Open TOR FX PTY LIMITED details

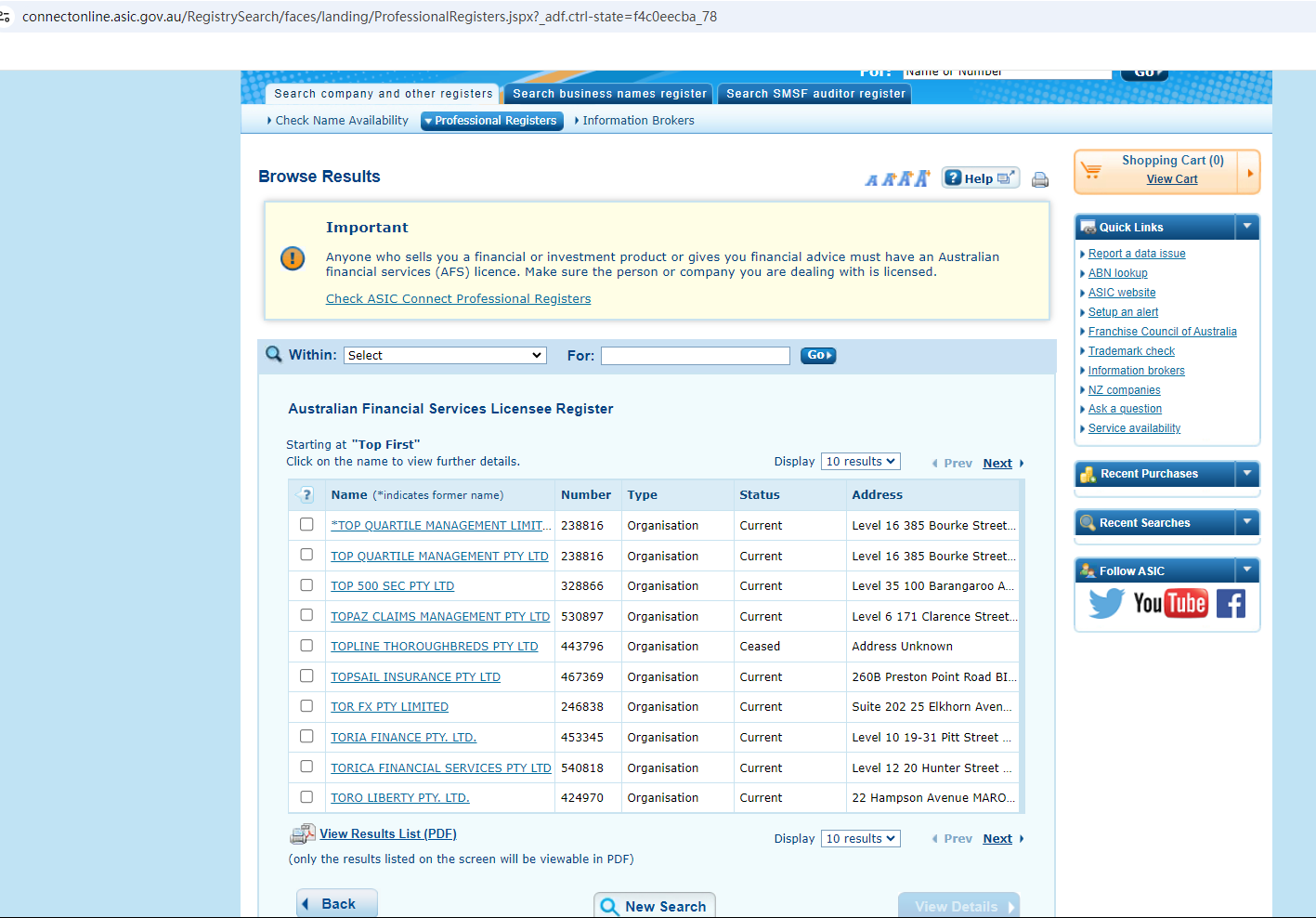pos(390,707)
